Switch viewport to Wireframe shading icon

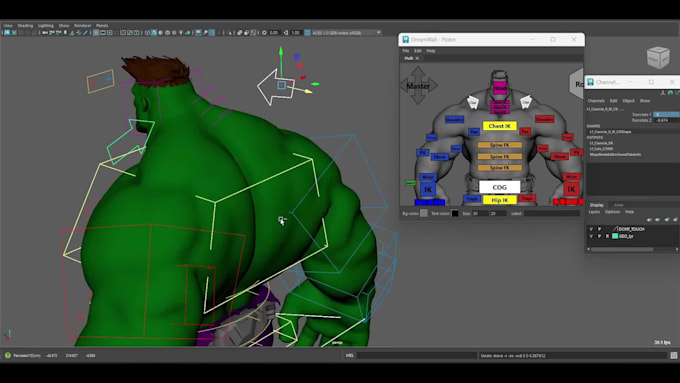[147, 33]
